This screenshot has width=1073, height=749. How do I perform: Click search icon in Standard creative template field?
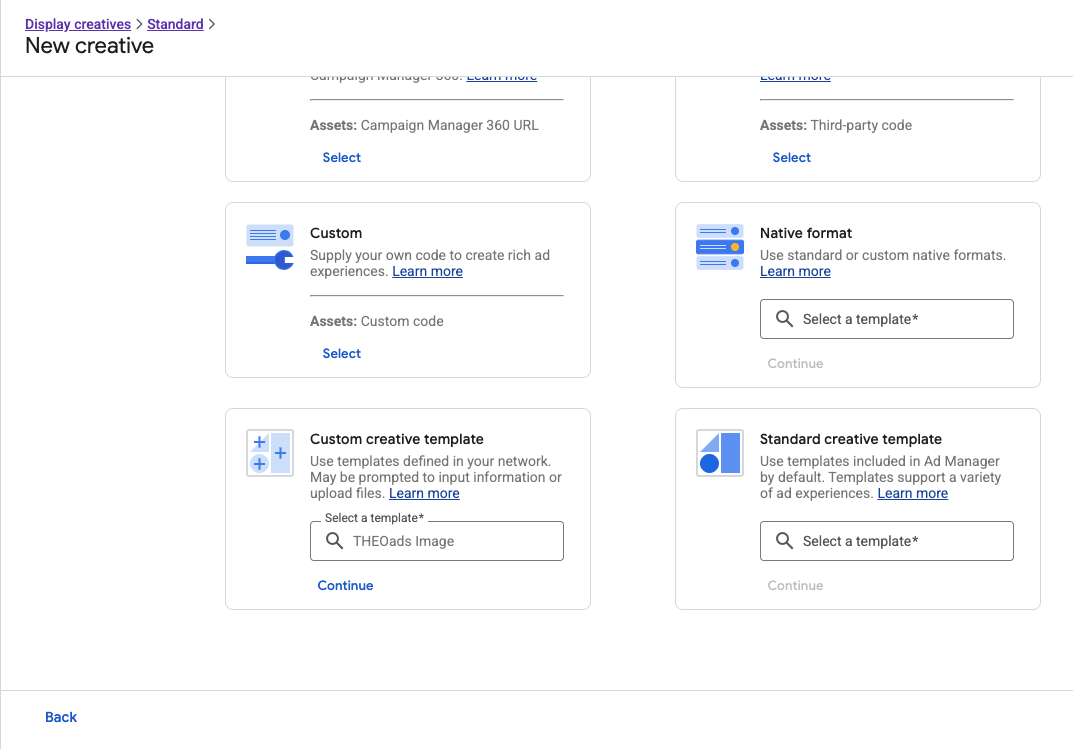tap(784, 541)
